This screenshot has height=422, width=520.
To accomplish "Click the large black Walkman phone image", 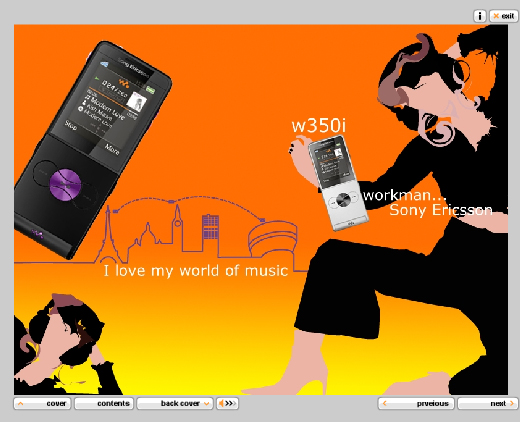I will [x=92, y=150].
